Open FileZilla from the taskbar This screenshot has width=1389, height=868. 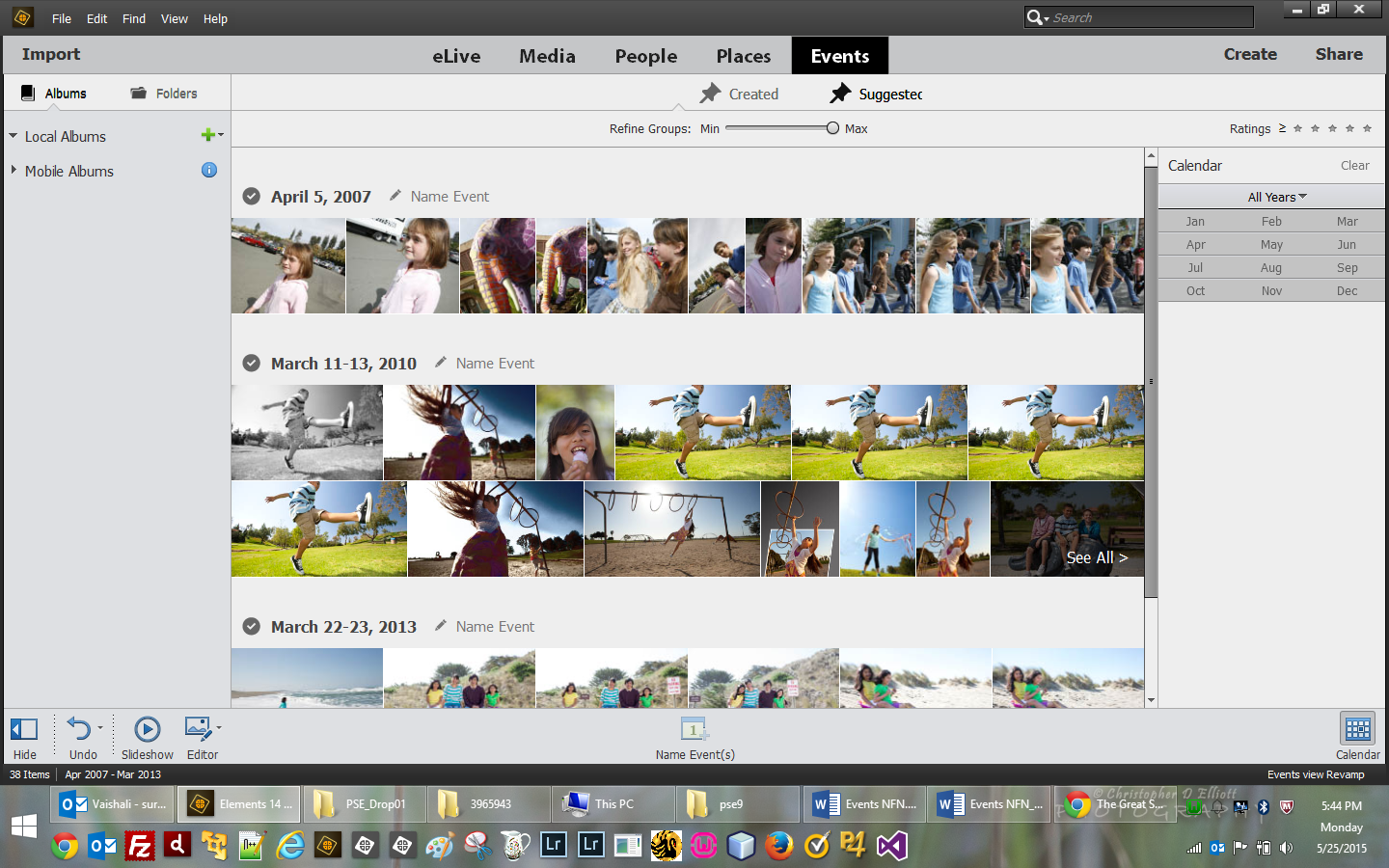140,846
